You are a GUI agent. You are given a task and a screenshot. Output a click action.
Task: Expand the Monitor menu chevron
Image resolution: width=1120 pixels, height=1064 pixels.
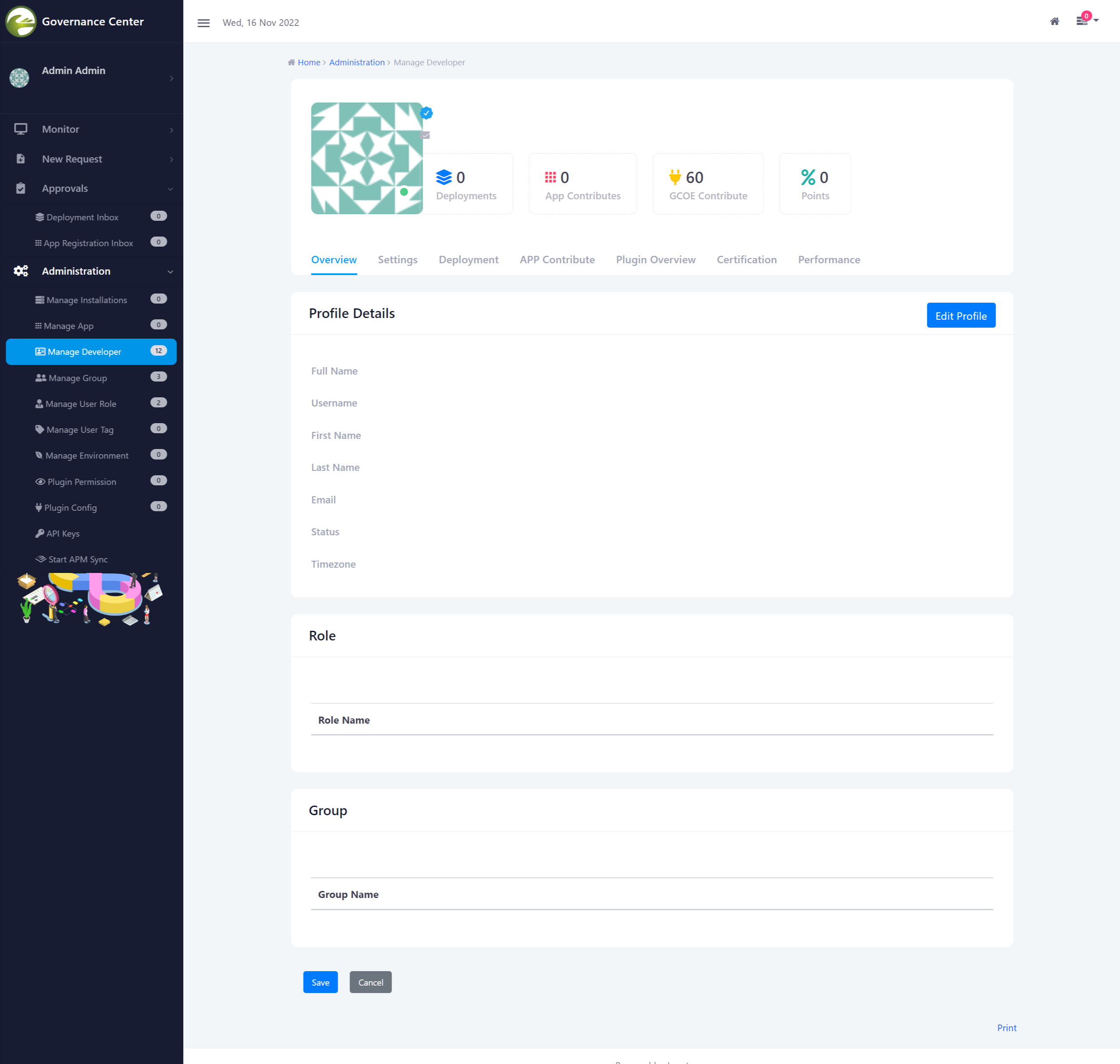coord(171,130)
